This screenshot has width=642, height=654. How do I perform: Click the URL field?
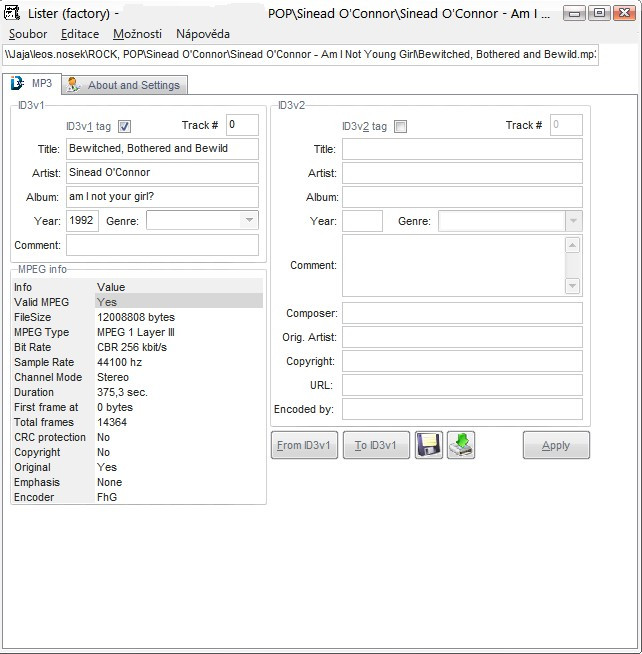462,385
